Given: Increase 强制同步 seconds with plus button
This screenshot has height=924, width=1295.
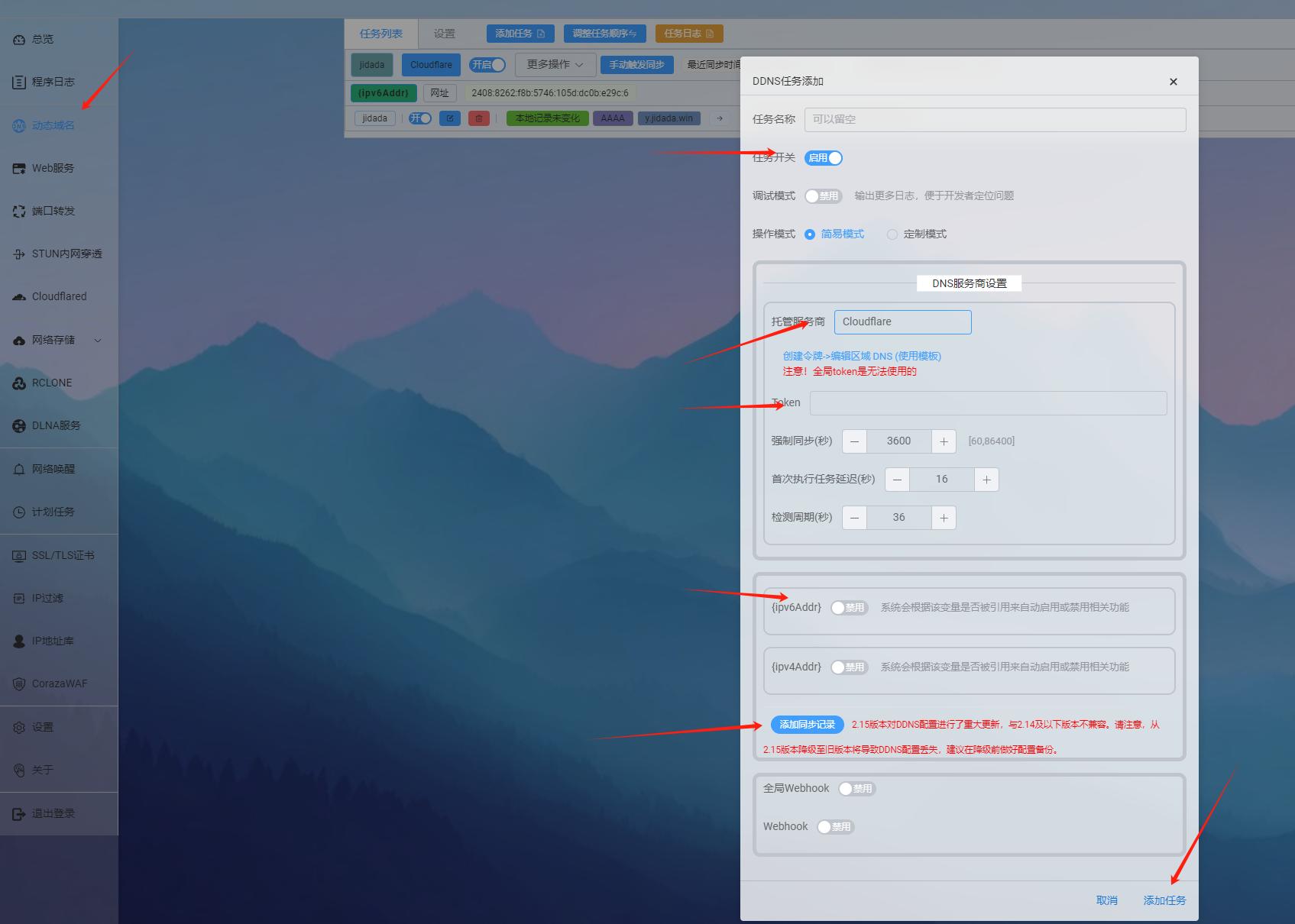Looking at the screenshot, I should [944, 441].
